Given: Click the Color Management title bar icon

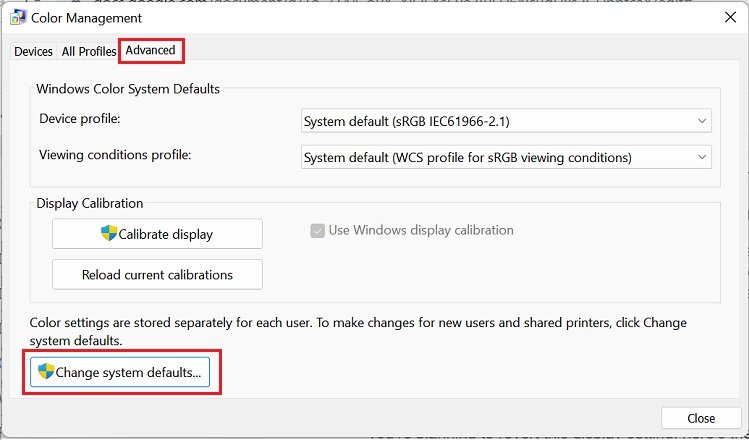Looking at the screenshot, I should click(18, 17).
